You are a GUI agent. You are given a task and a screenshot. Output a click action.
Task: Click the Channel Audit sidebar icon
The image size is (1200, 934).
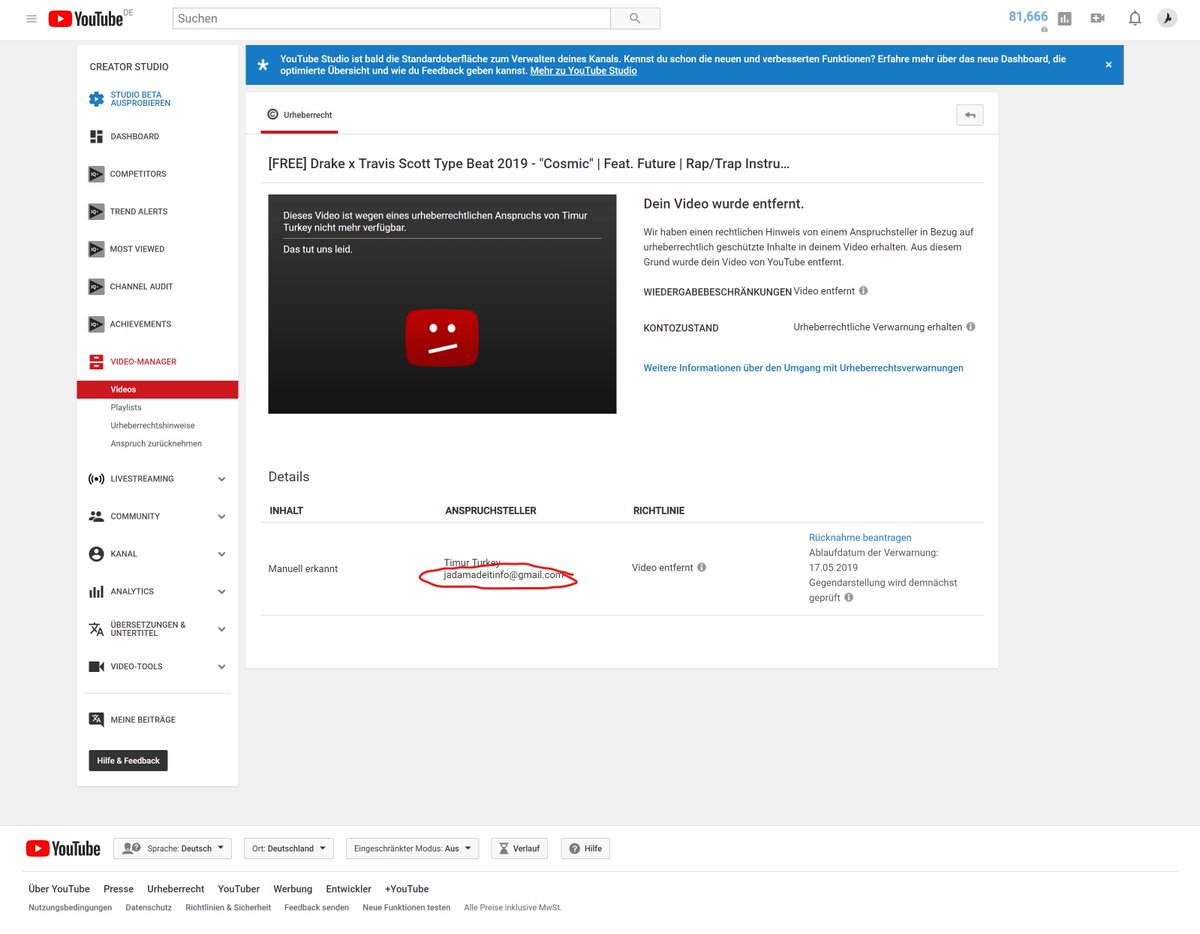[x=96, y=286]
